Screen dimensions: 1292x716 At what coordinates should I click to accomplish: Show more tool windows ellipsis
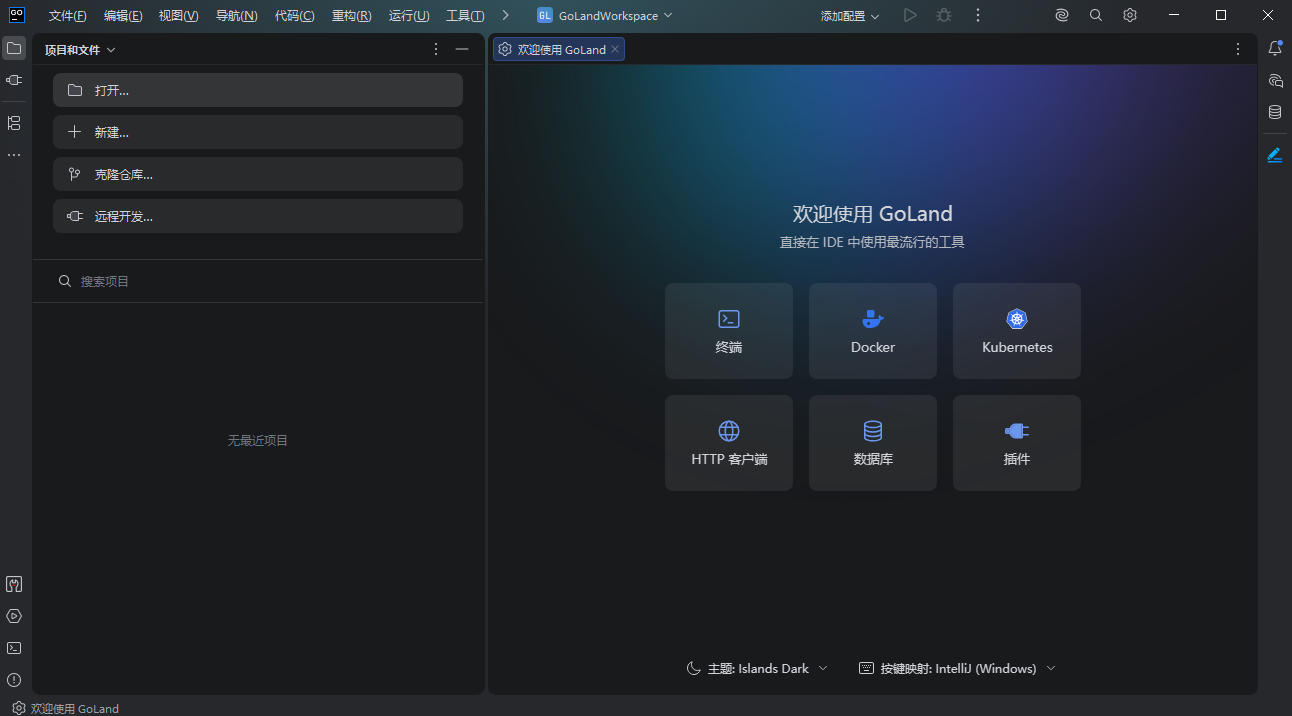(x=14, y=155)
